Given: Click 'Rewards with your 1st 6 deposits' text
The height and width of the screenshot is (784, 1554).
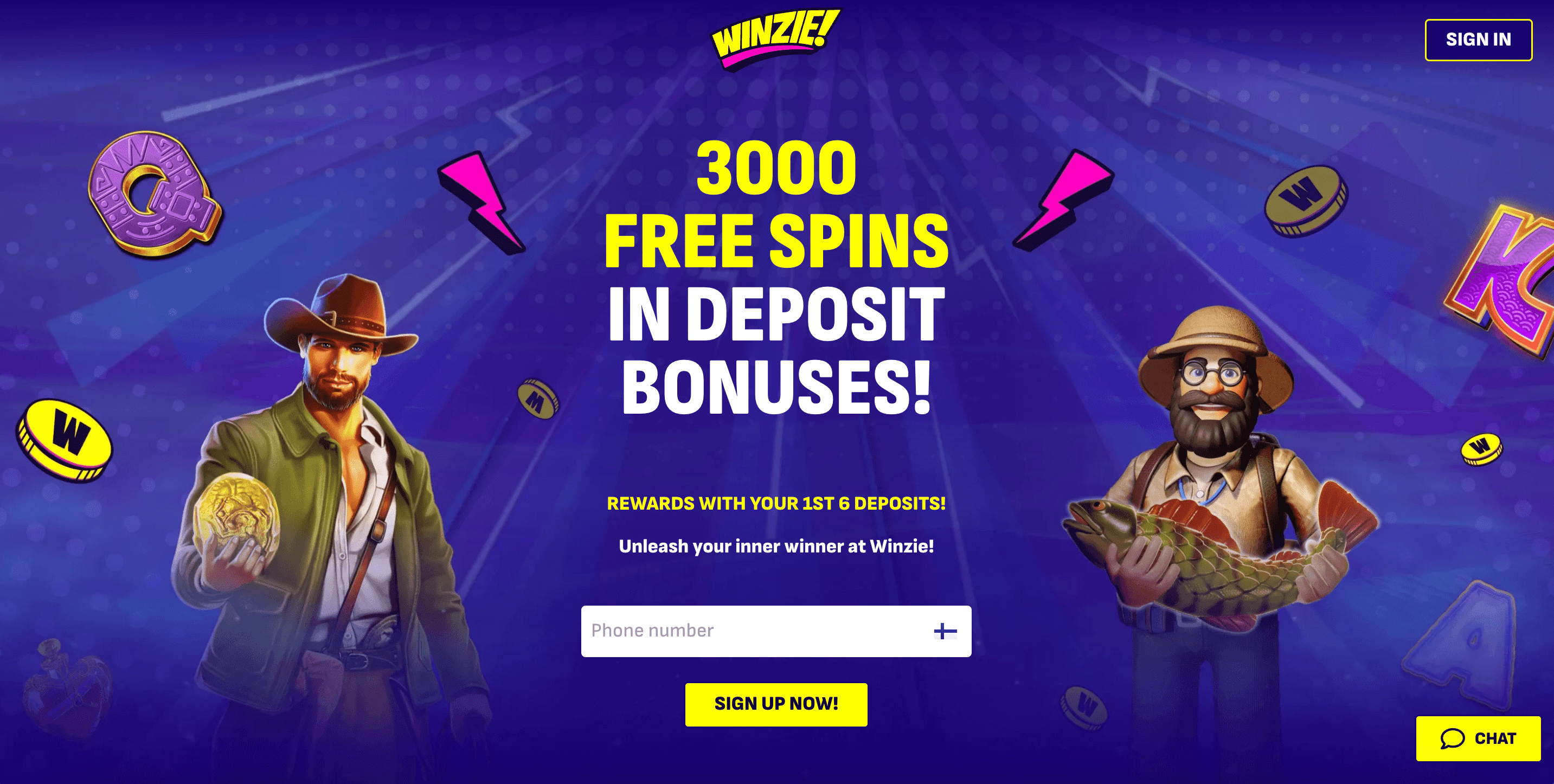Looking at the screenshot, I should point(776,504).
